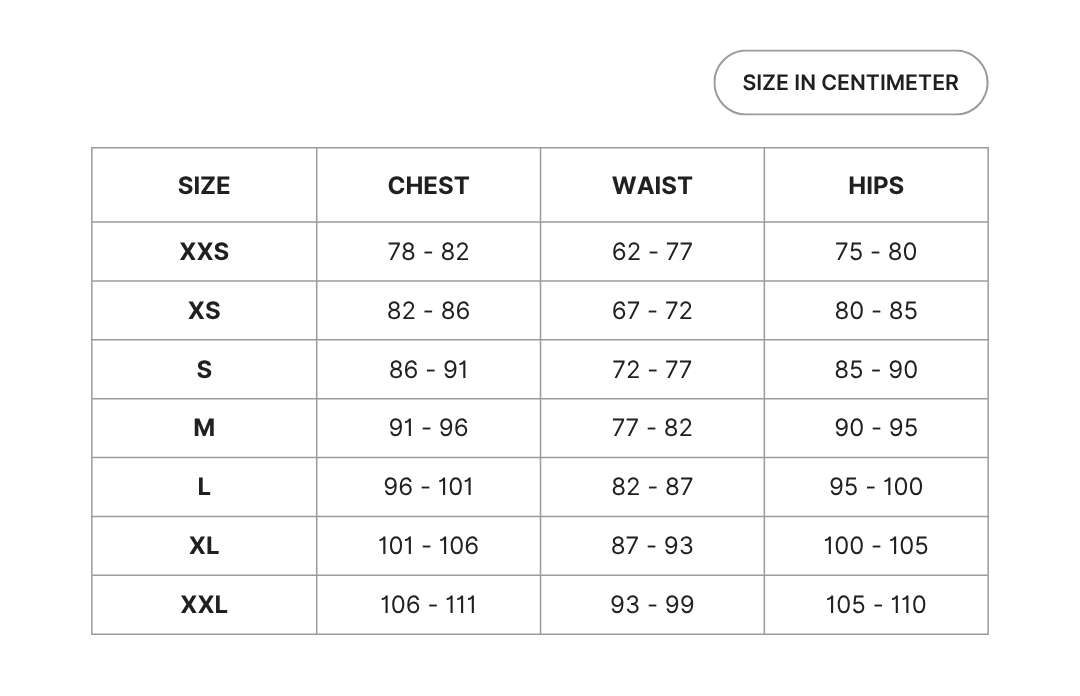The image size is (1080, 696).
Task: Select chest value 106 - 111
Action: pyautogui.click(x=428, y=605)
